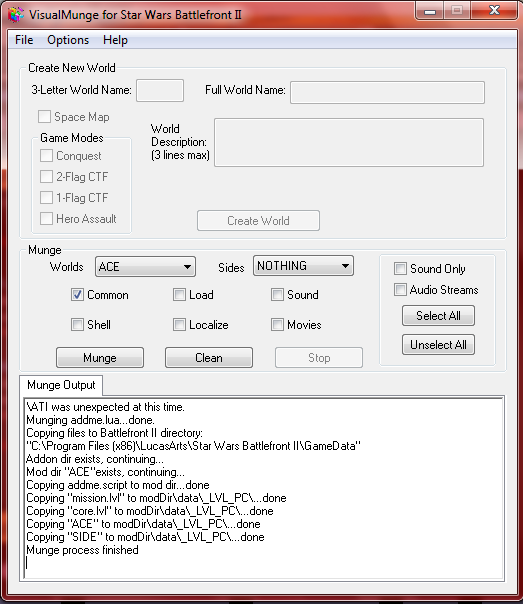
Task: Tick the Conquest game mode checkbox
Action: coord(47,156)
